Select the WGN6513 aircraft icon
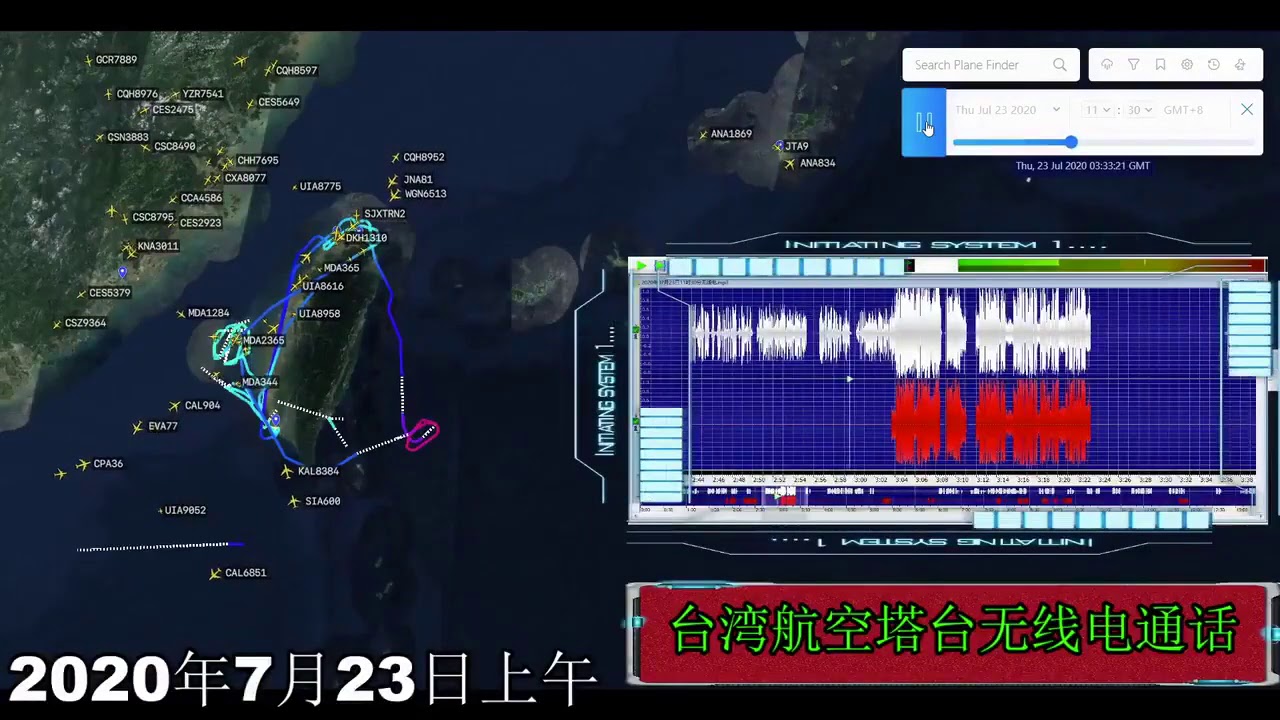This screenshot has width=1280, height=720. [395, 194]
